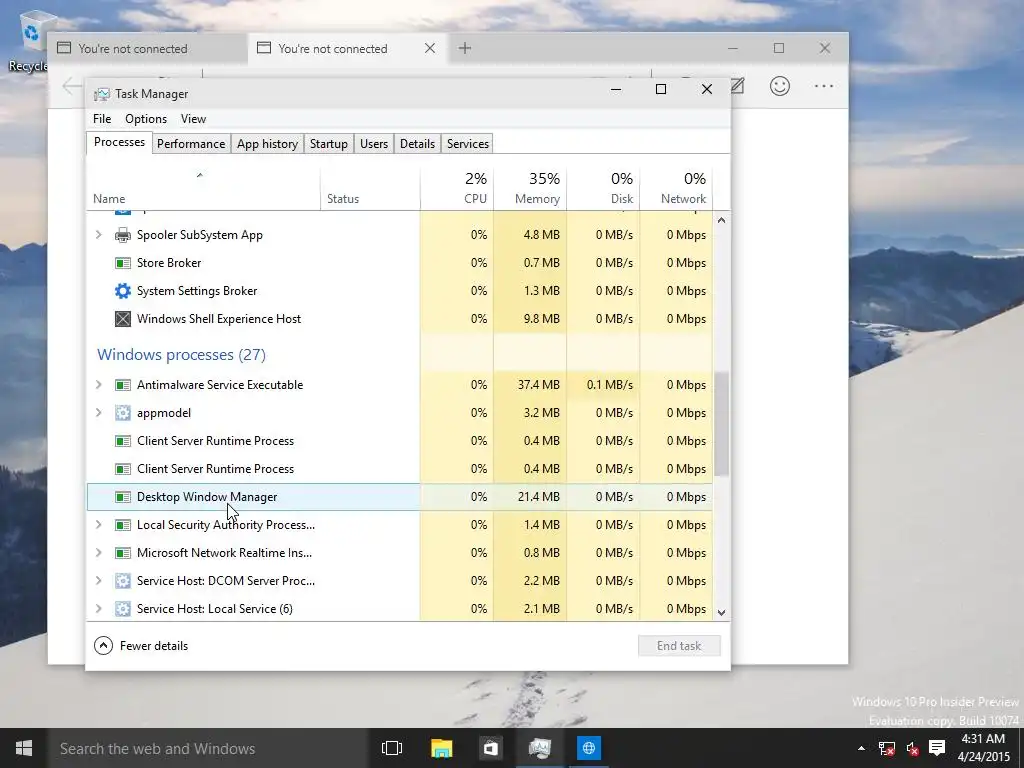Click the Store Broker process icon
This screenshot has height=768, width=1024.
pyautogui.click(x=123, y=263)
